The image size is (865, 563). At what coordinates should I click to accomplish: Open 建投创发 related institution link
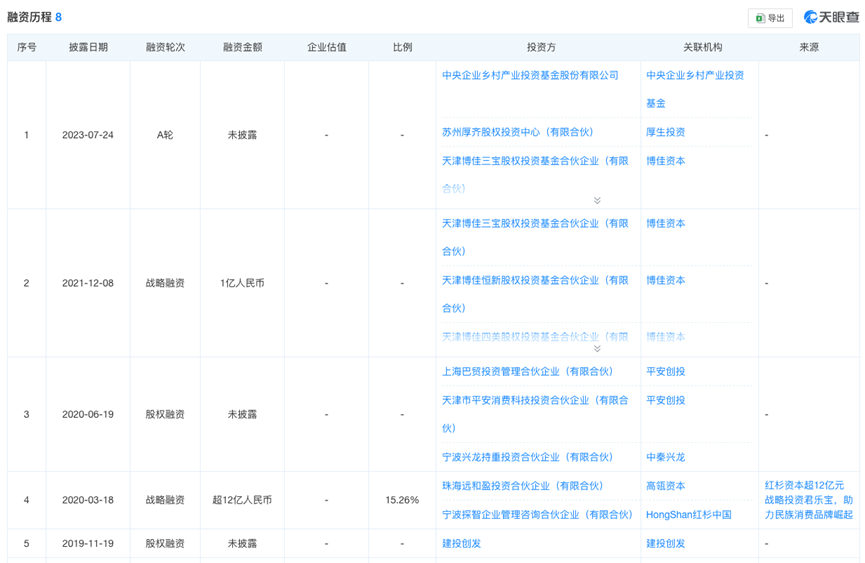pyautogui.click(x=665, y=543)
